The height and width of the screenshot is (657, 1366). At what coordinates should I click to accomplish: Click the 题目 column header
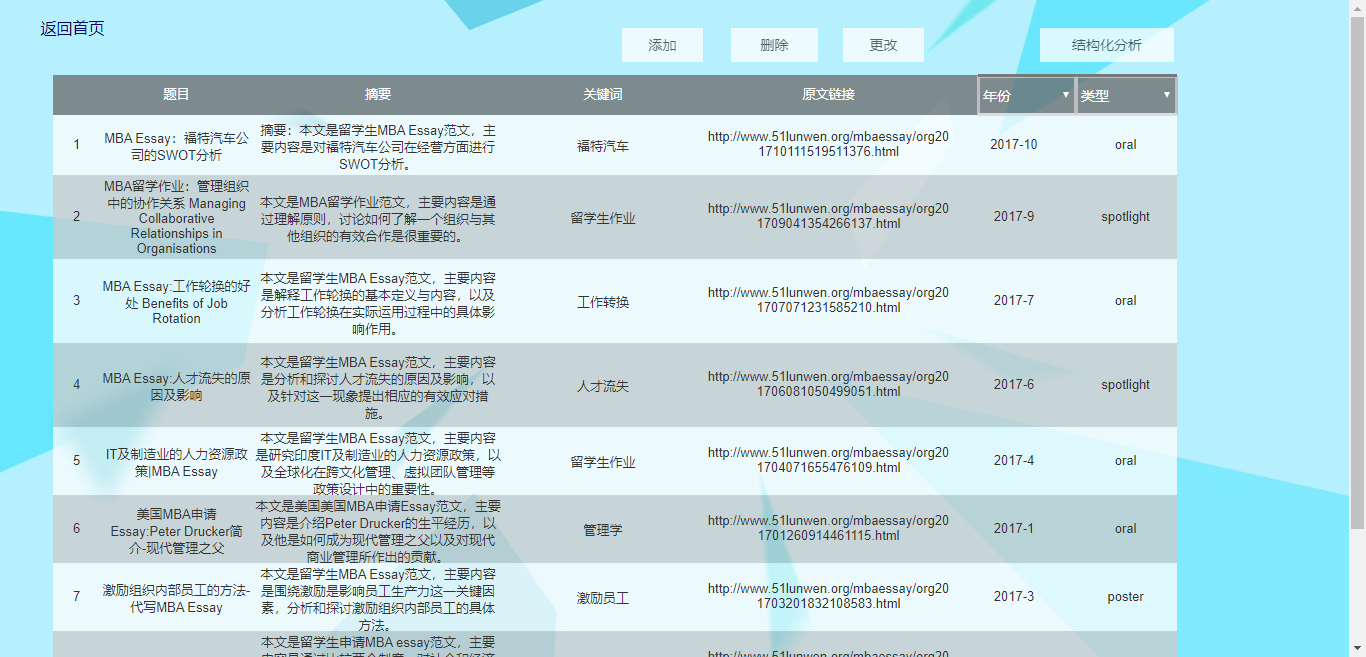click(x=176, y=94)
